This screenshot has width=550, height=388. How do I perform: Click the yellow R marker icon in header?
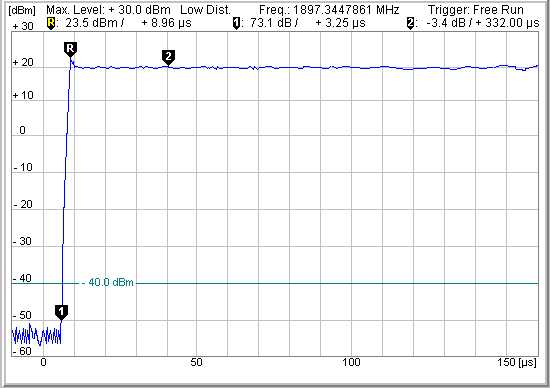pyautogui.click(x=51, y=24)
